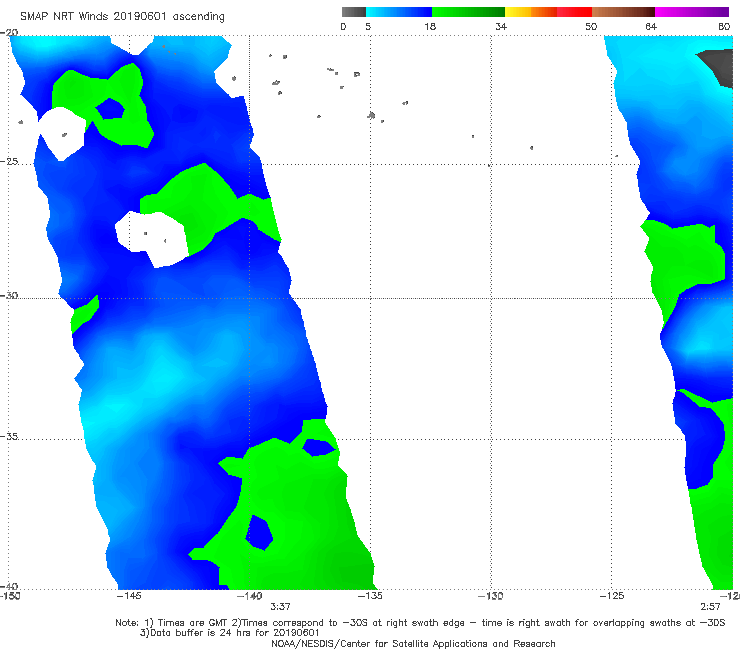This screenshot has width=740, height=650.
Task: Click the longitude label '-145' on the bottom axis
Action: (129, 596)
